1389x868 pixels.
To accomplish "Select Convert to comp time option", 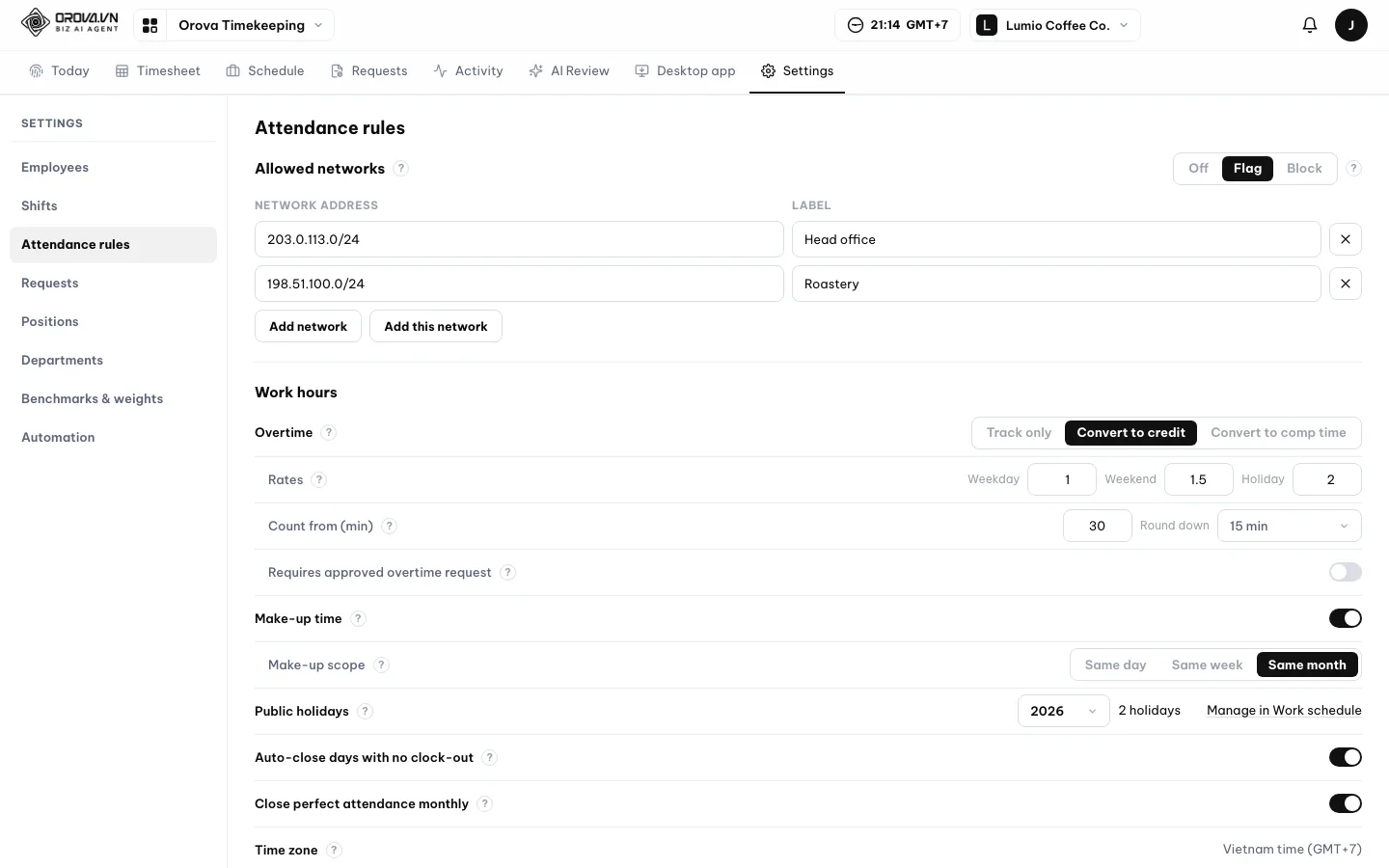I will click(1278, 433).
